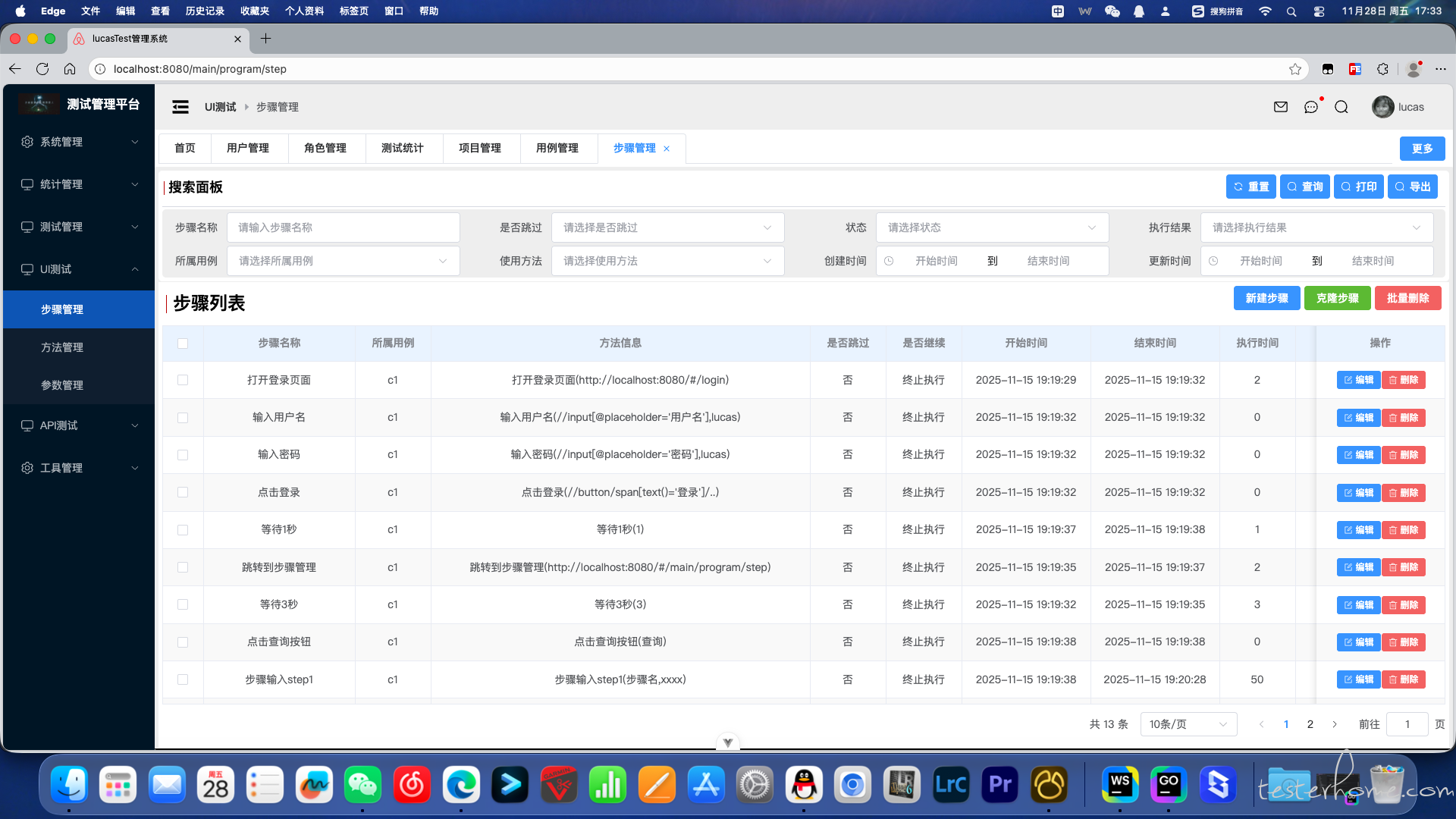Tick the checkbox for 点击登录 row
1456x819 pixels.
tap(183, 492)
